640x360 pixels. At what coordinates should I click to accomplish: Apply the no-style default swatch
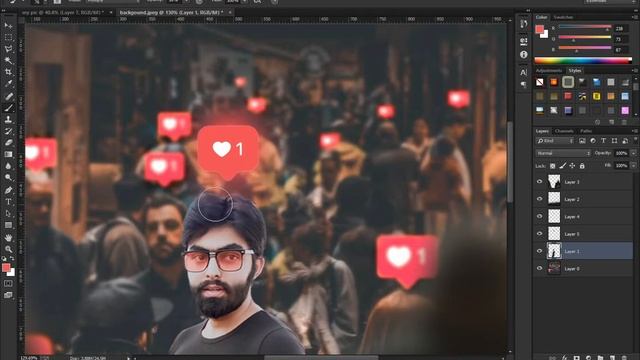(540, 82)
